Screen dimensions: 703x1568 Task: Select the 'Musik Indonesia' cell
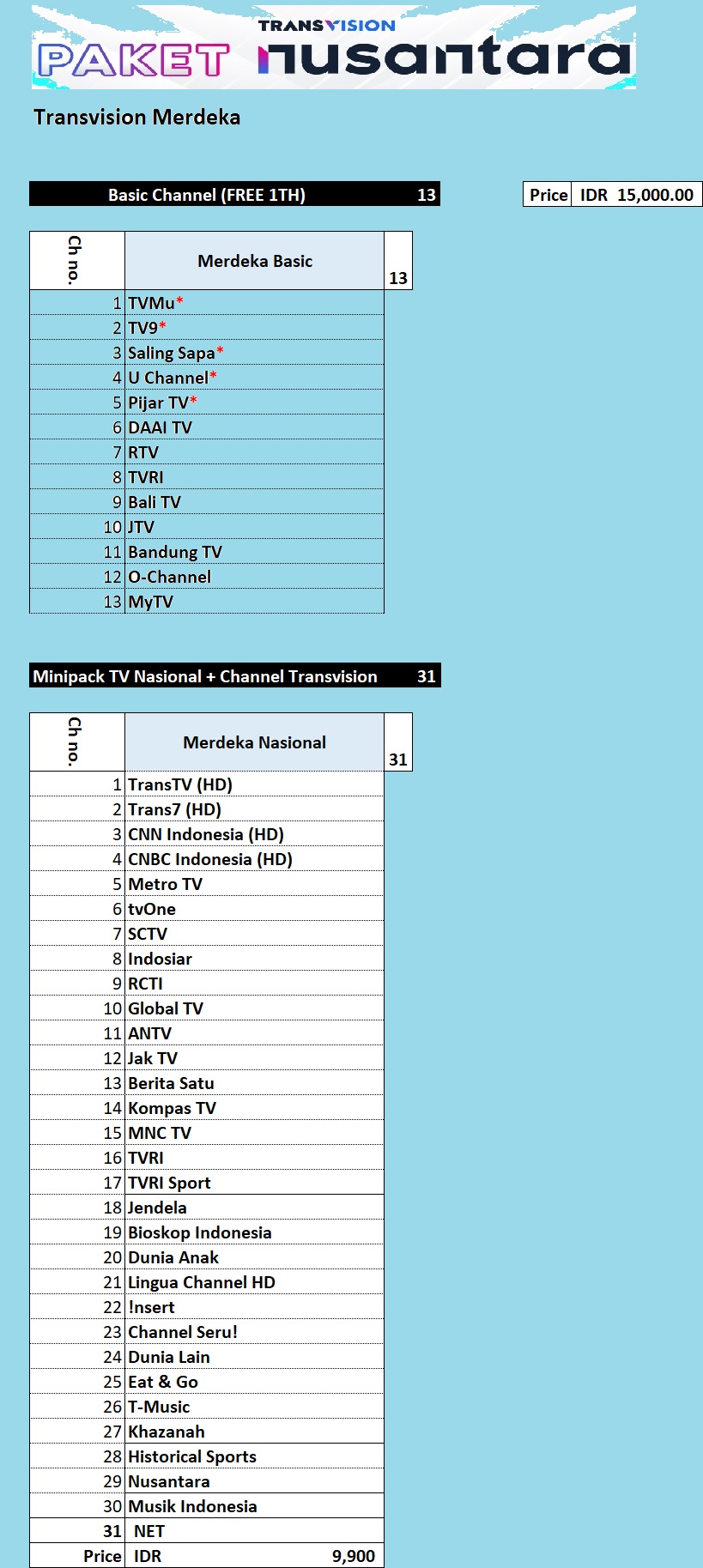coord(254,1505)
